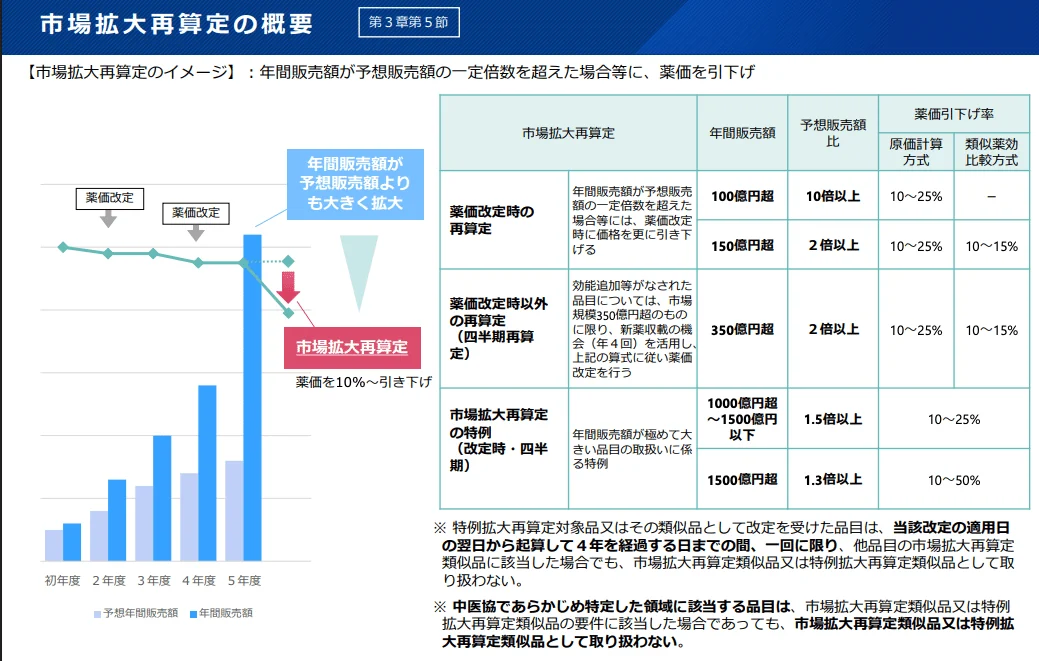The image size is (1039, 661).
Task: Click the text 薬価を10%〜引き下げ
Action: [364, 382]
